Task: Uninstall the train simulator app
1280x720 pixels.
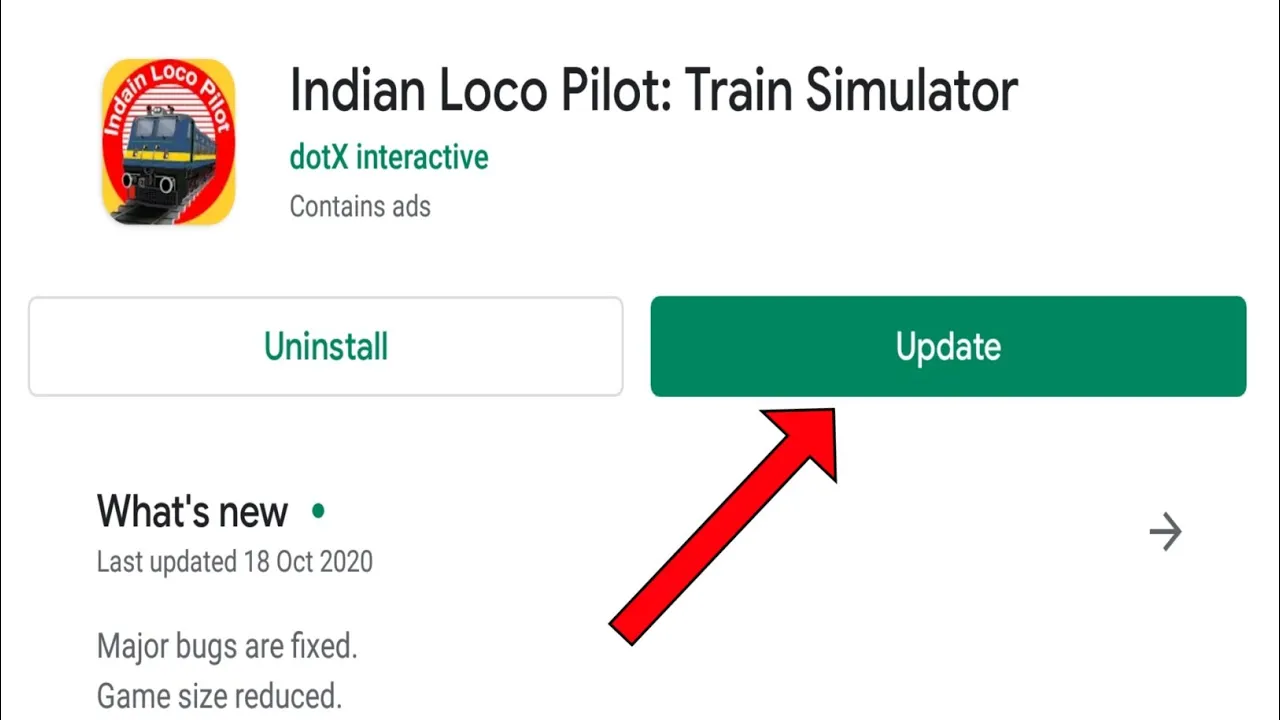Action: point(326,346)
